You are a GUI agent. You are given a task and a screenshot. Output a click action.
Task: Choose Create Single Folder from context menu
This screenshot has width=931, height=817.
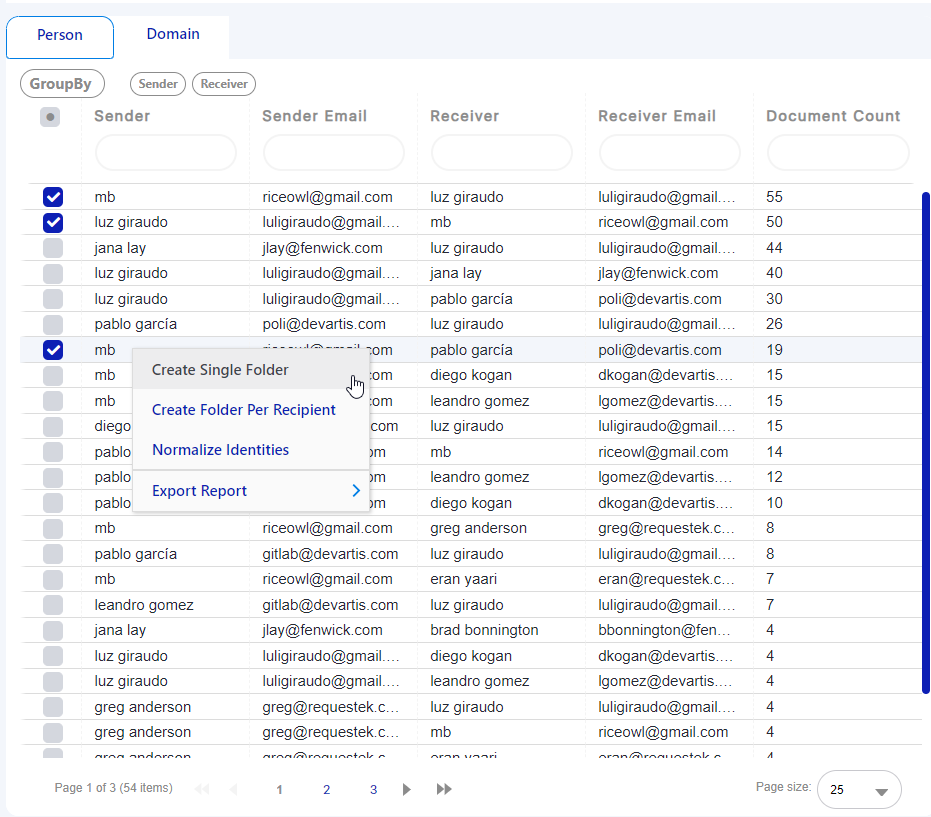tap(251, 370)
